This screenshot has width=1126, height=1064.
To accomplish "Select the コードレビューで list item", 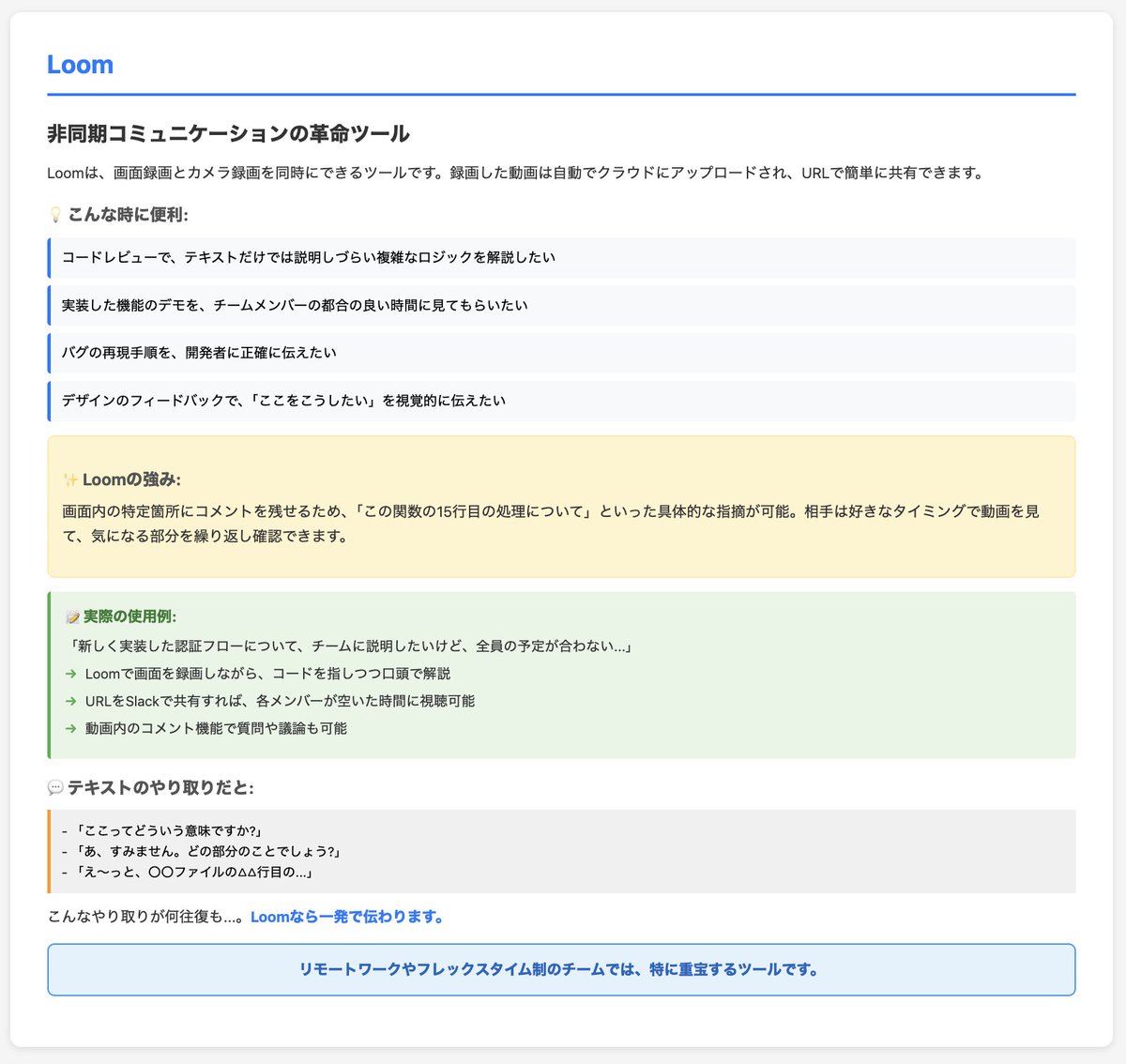I will tap(561, 257).
